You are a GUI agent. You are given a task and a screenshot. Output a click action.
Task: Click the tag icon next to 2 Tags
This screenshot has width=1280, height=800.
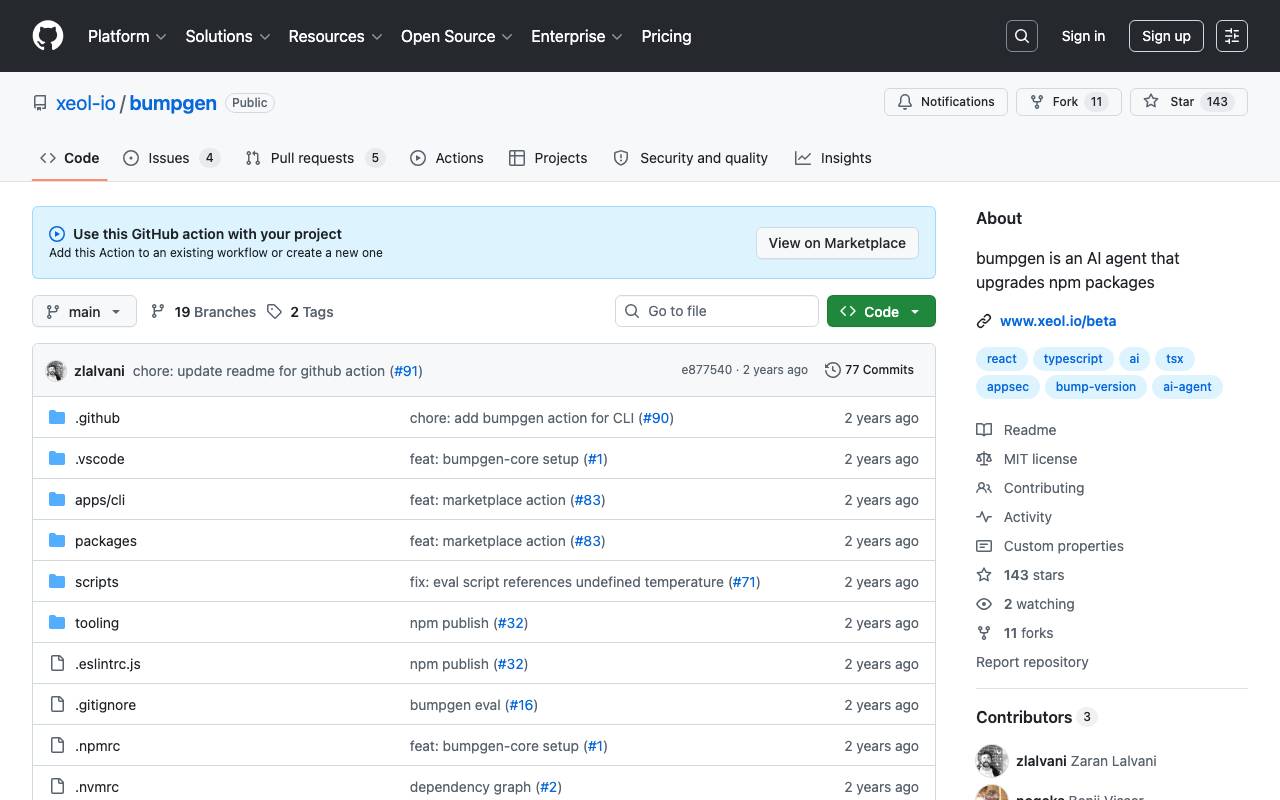click(x=275, y=312)
